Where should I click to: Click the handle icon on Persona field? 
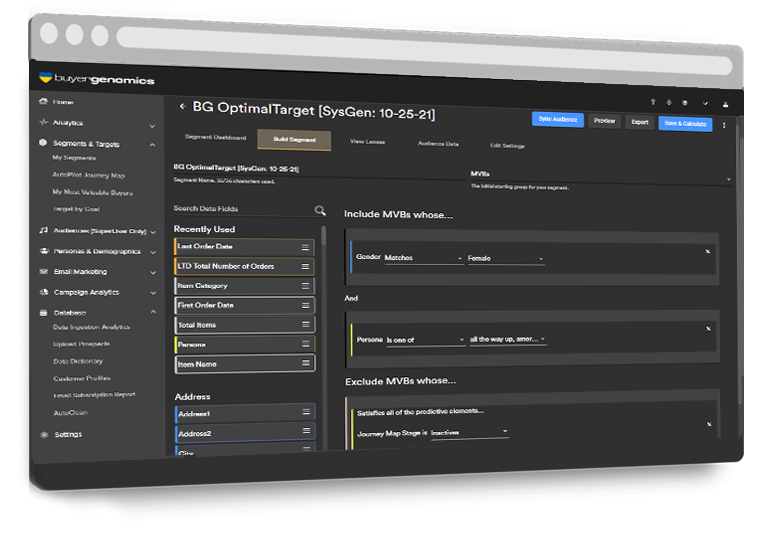click(x=306, y=344)
